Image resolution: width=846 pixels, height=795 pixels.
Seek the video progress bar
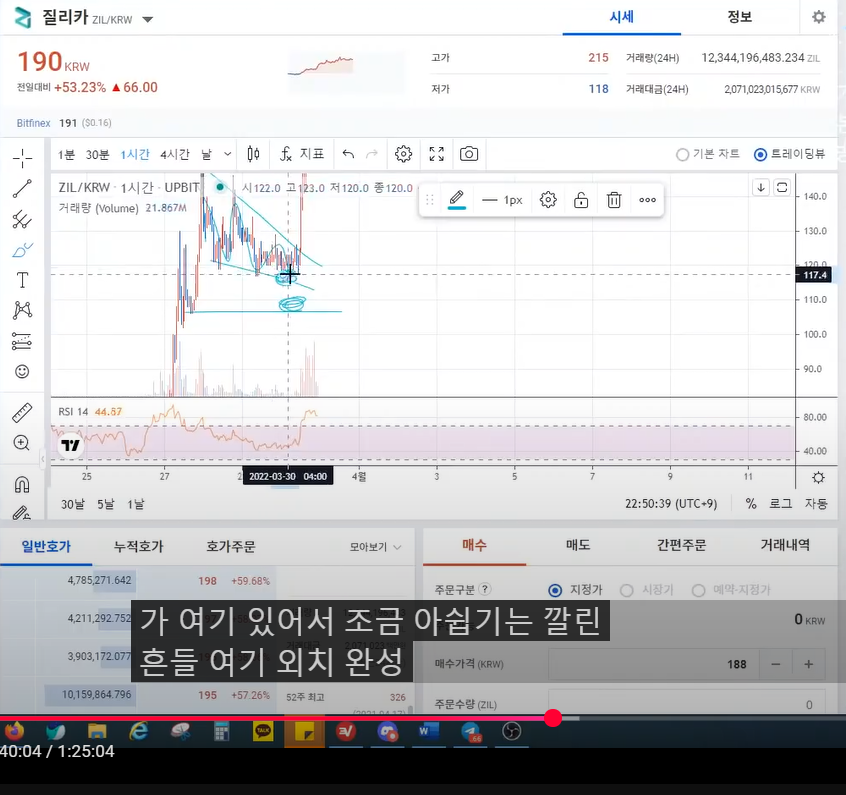(423, 718)
